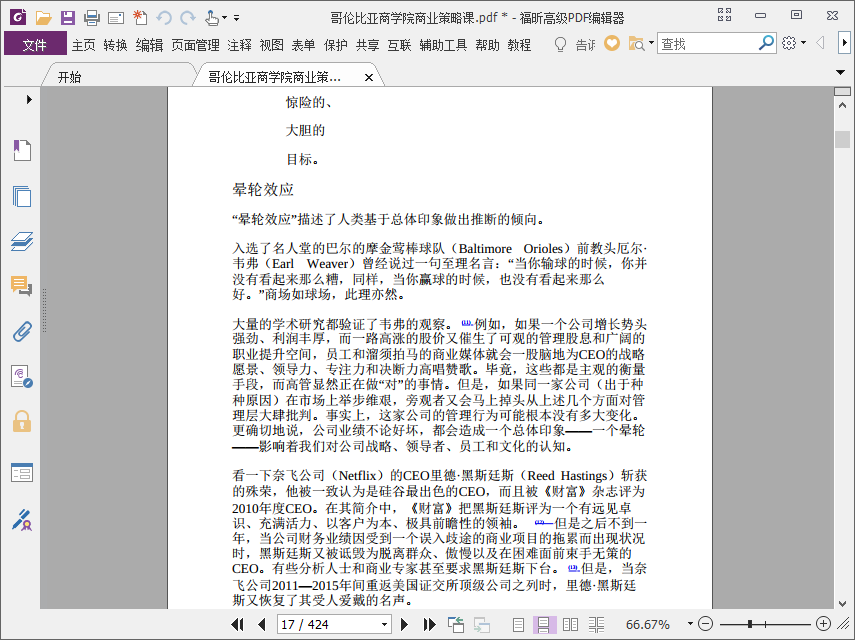Expand the left navigation panel arrow
This screenshot has height=640, width=855.
[x=29, y=99]
